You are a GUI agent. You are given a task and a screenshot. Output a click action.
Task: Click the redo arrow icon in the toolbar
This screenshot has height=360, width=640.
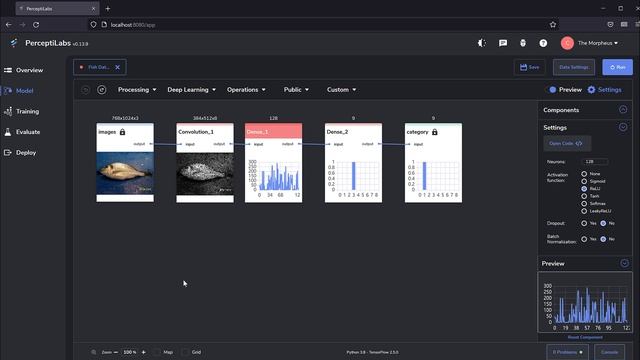(102, 90)
